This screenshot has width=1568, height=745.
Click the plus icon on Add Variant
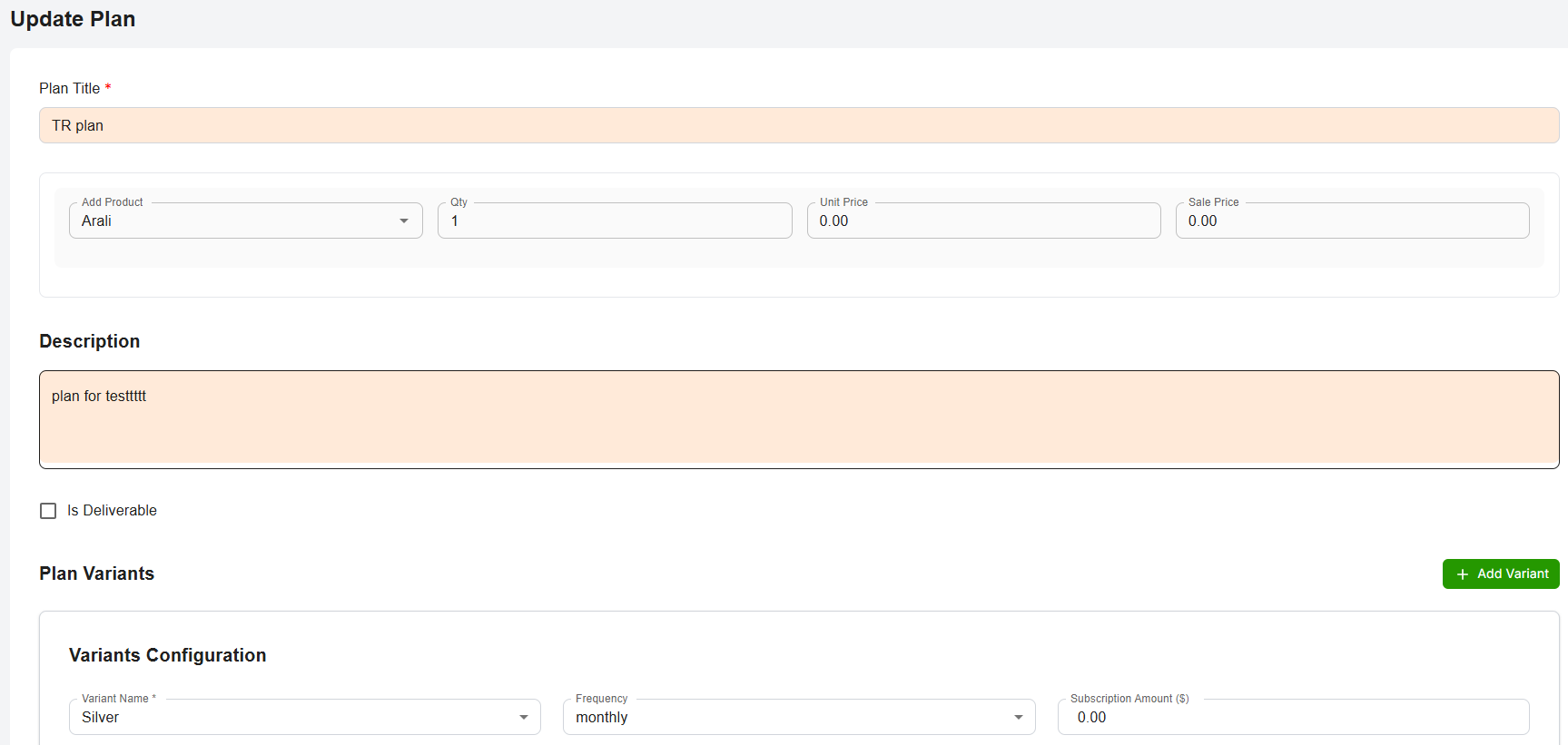(x=1462, y=574)
